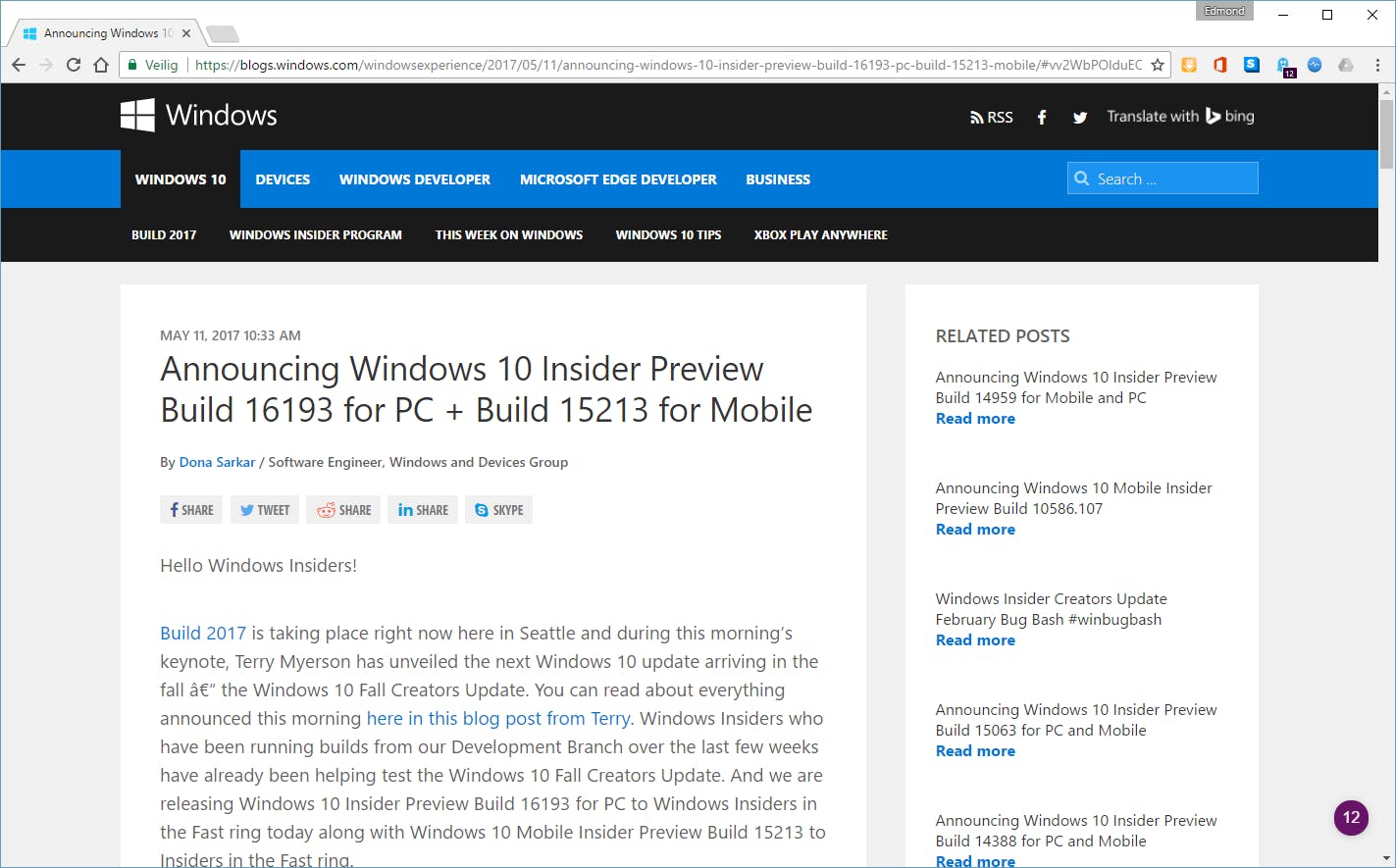1396x868 pixels.
Task: Follow the Build 2017 link in the article
Action: click(203, 634)
